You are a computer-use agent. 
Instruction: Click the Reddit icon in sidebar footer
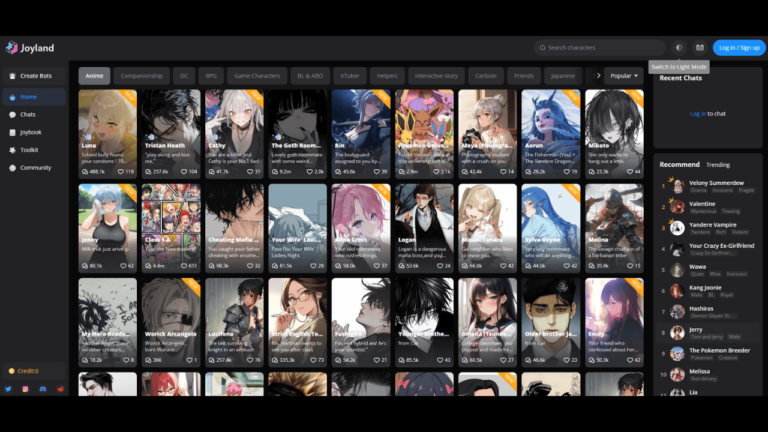pos(60,389)
